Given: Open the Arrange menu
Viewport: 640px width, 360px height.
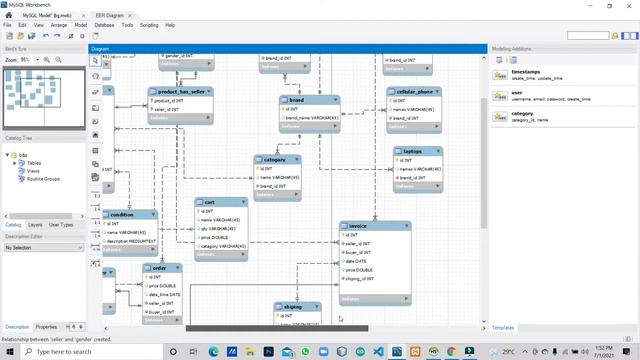Looking at the screenshot, I should pos(59,25).
